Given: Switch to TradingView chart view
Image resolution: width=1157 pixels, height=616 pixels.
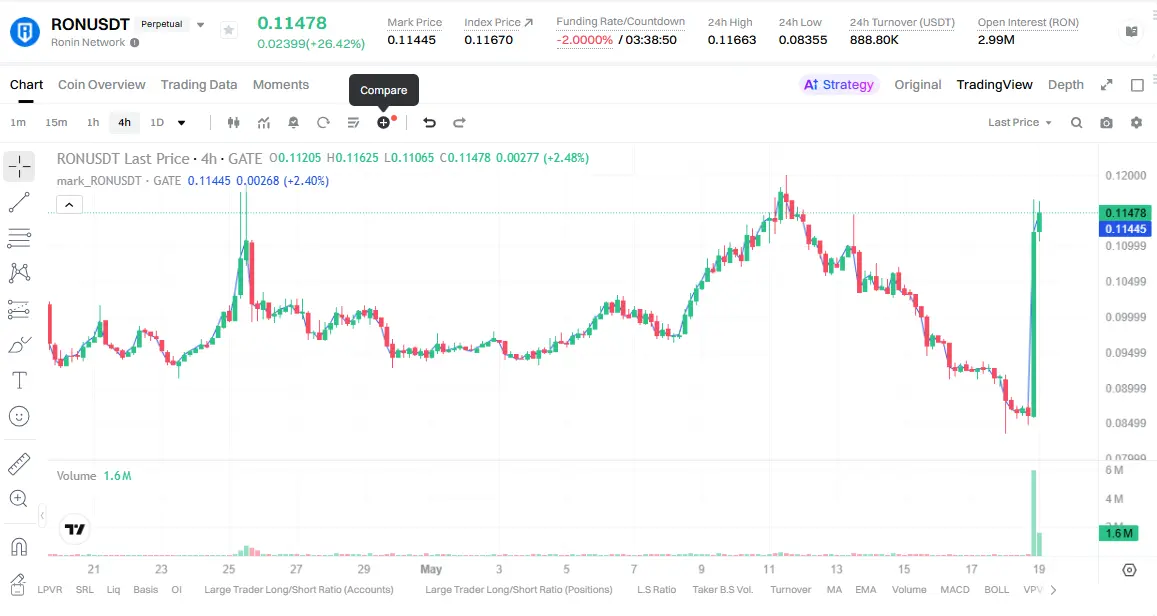Looking at the screenshot, I should pos(995,85).
